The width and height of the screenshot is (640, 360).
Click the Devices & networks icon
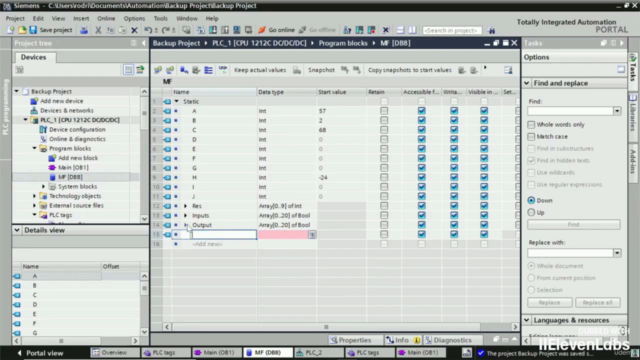[34, 110]
